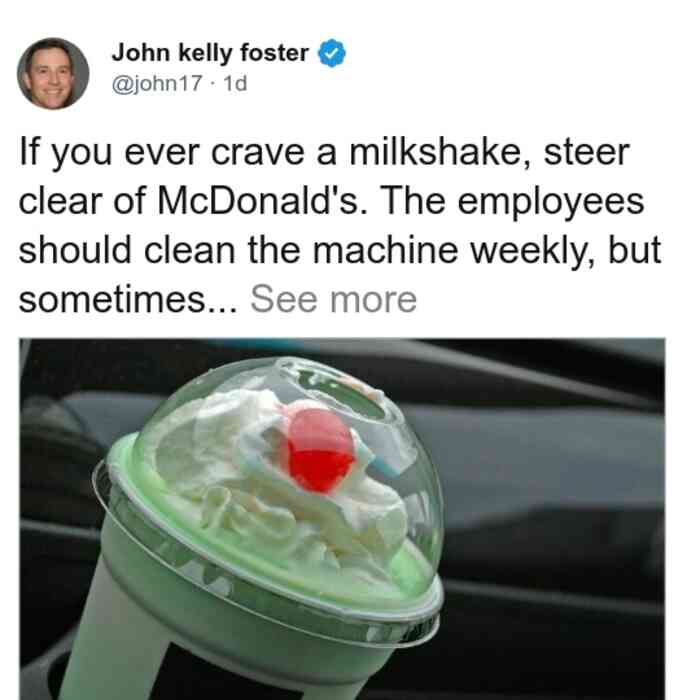Screen dimensions: 700x700
Task: Click the blue verified badge
Action: point(331,53)
